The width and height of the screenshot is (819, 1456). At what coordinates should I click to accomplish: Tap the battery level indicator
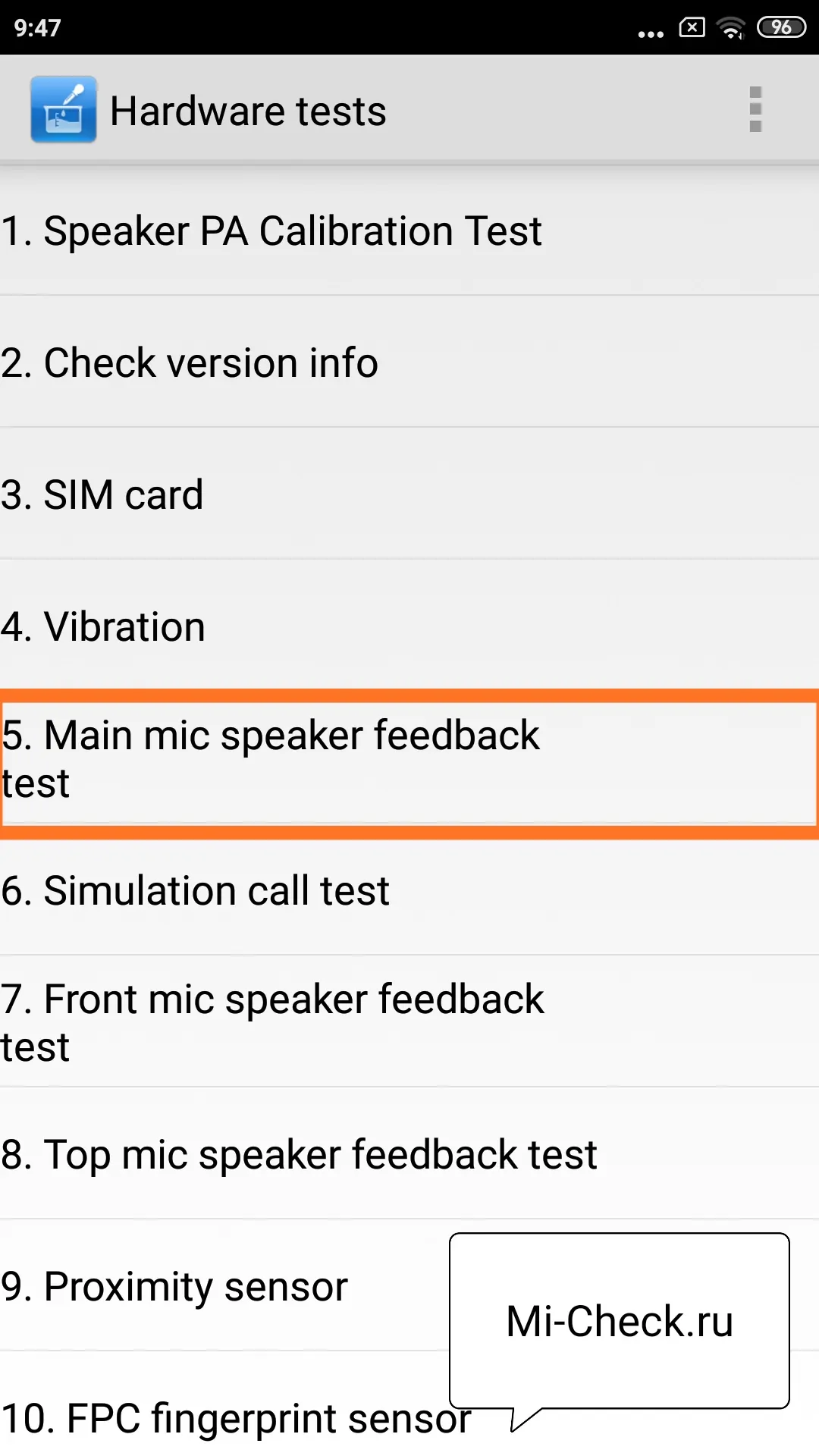pyautogui.click(x=781, y=28)
